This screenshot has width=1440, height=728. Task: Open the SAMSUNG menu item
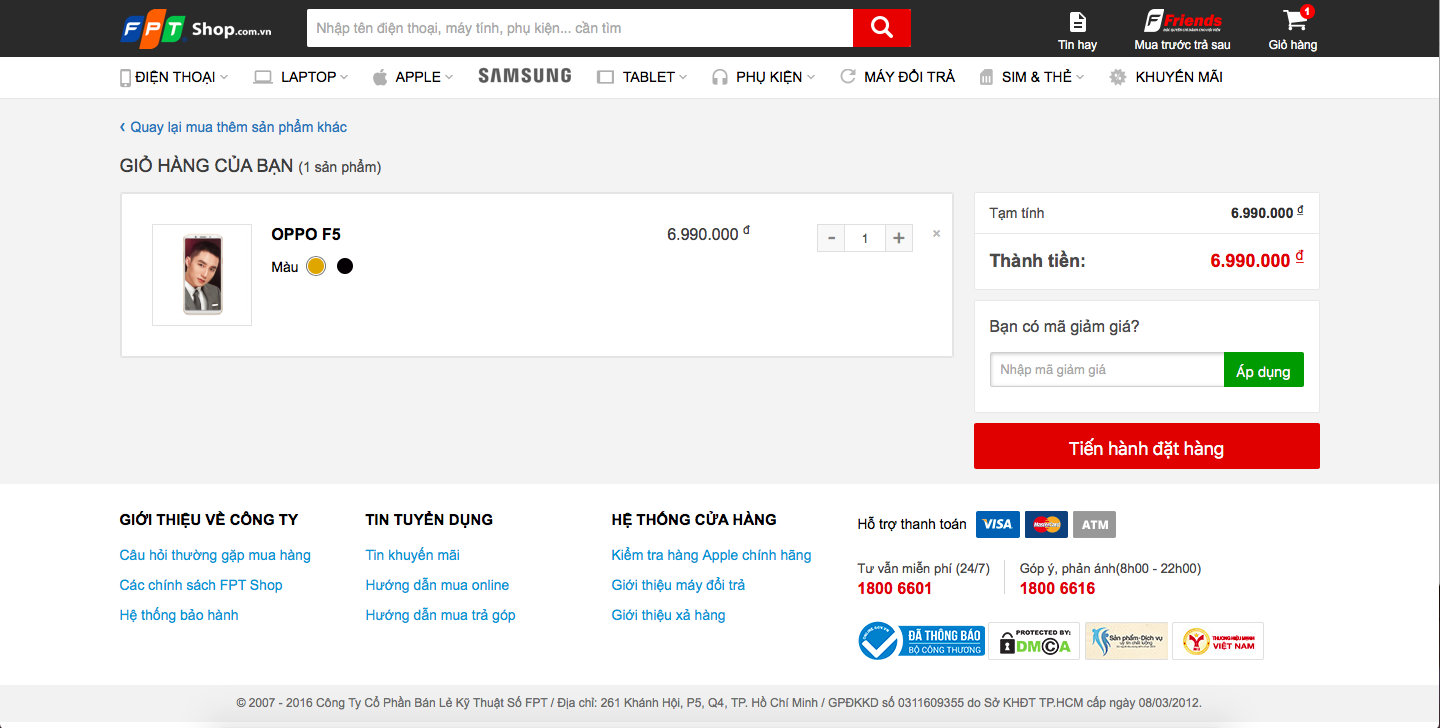525,76
